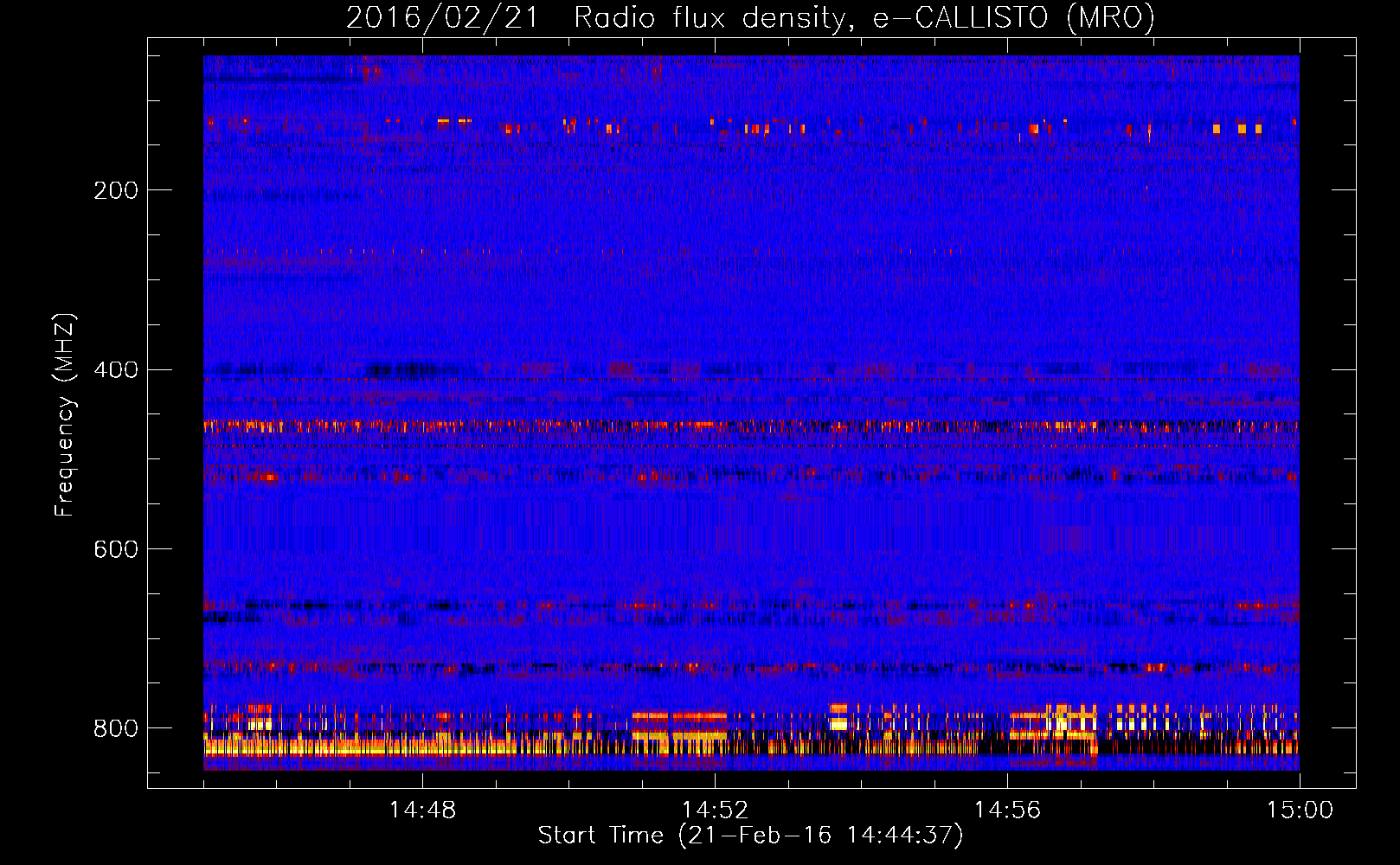Click the 600 frequency tick label
1400x865 pixels.
point(115,550)
